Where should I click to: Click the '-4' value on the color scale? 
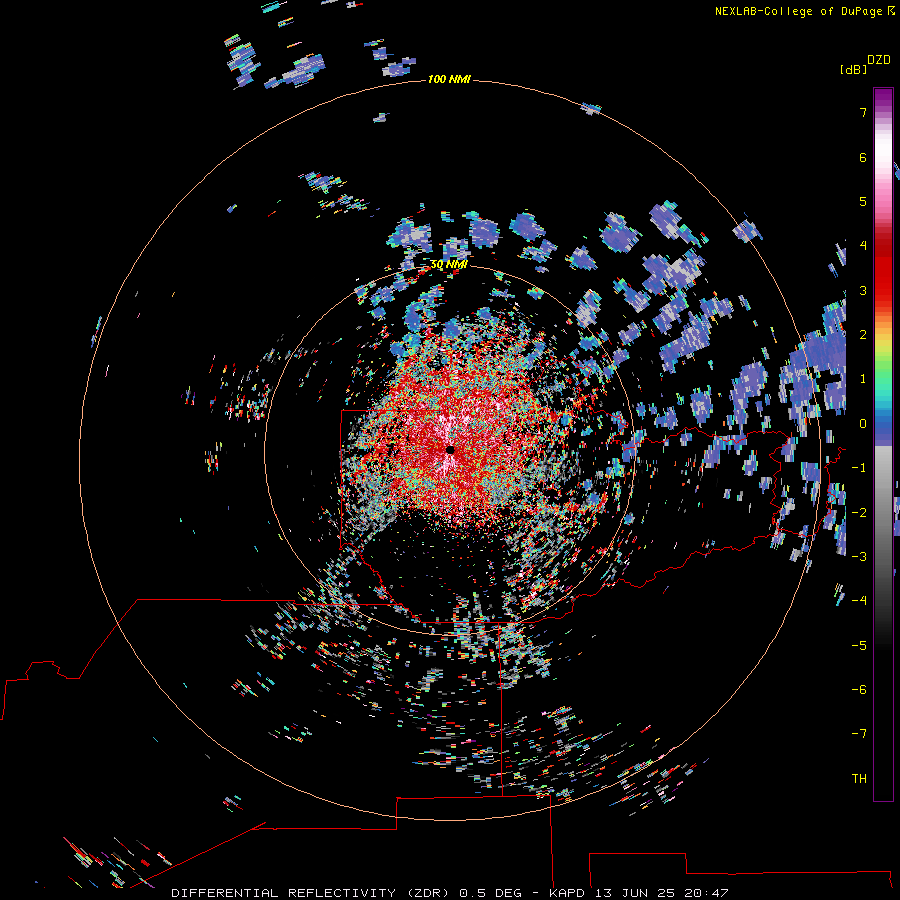coord(859,600)
